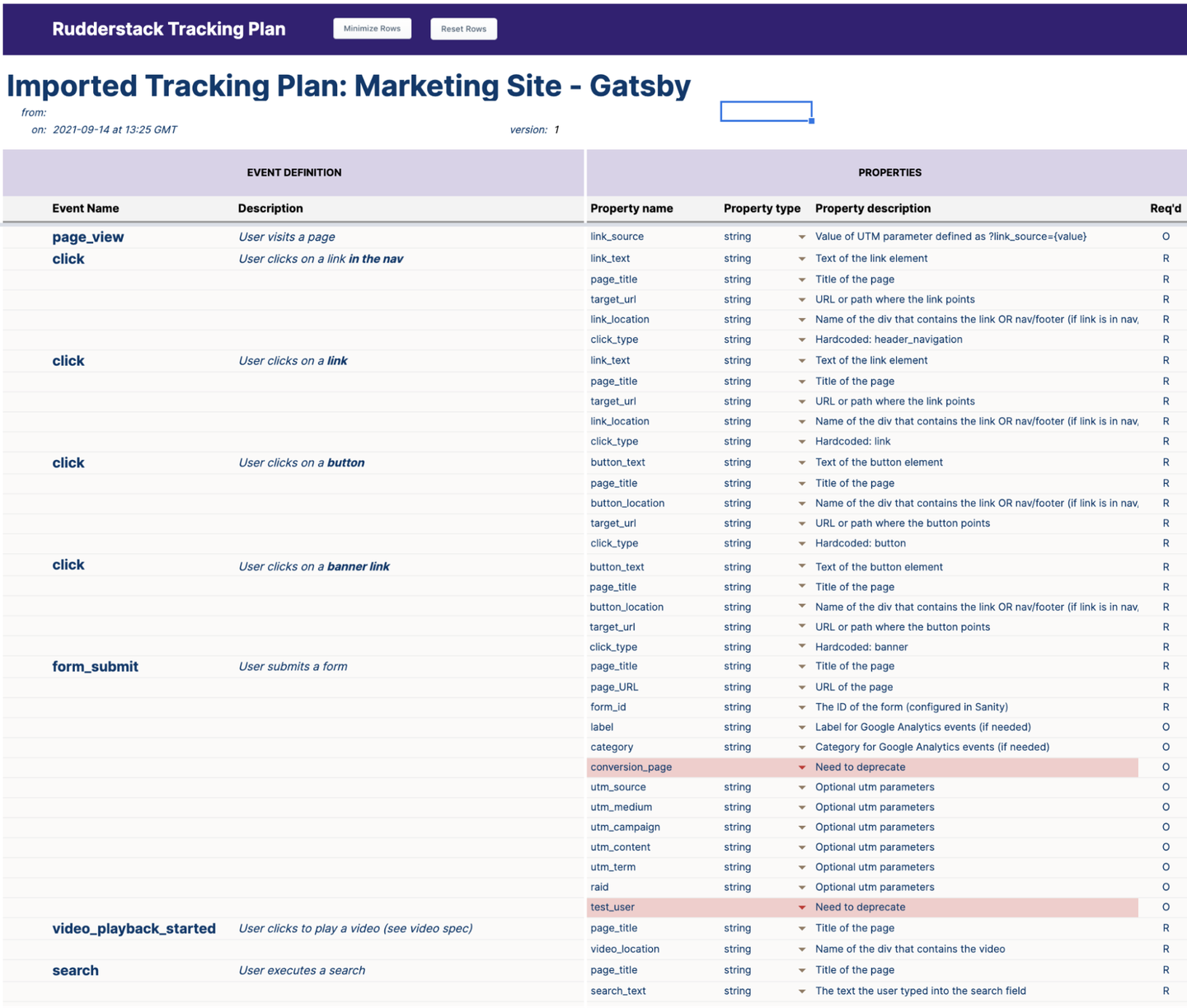The image size is (1187, 1008).
Task: Select the search event name
Action: (x=75, y=970)
